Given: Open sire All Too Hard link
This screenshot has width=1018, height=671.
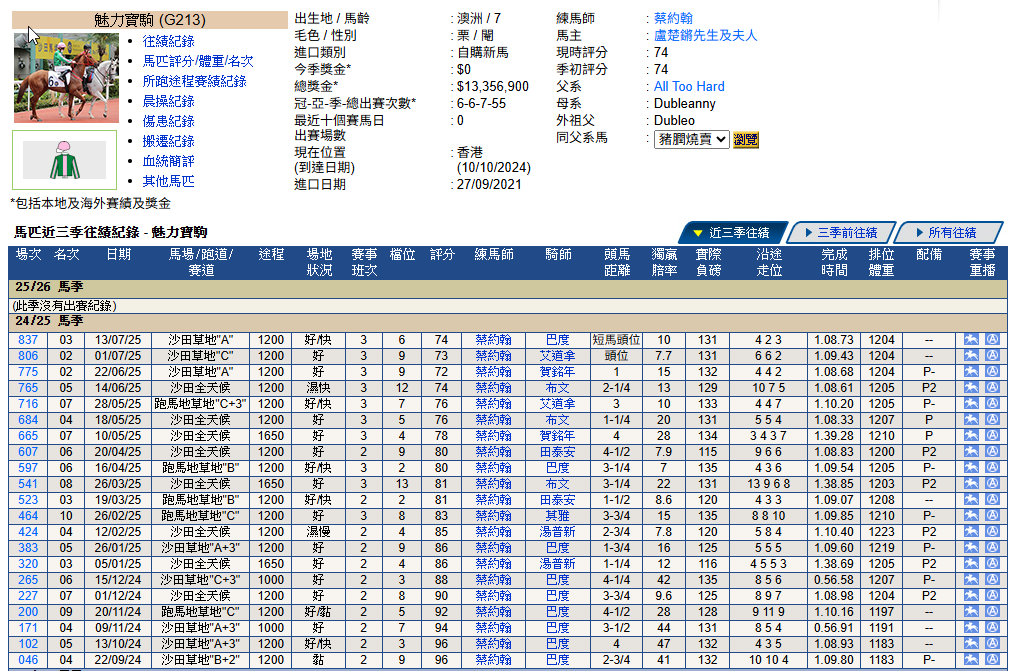Looking at the screenshot, I should 689,86.
